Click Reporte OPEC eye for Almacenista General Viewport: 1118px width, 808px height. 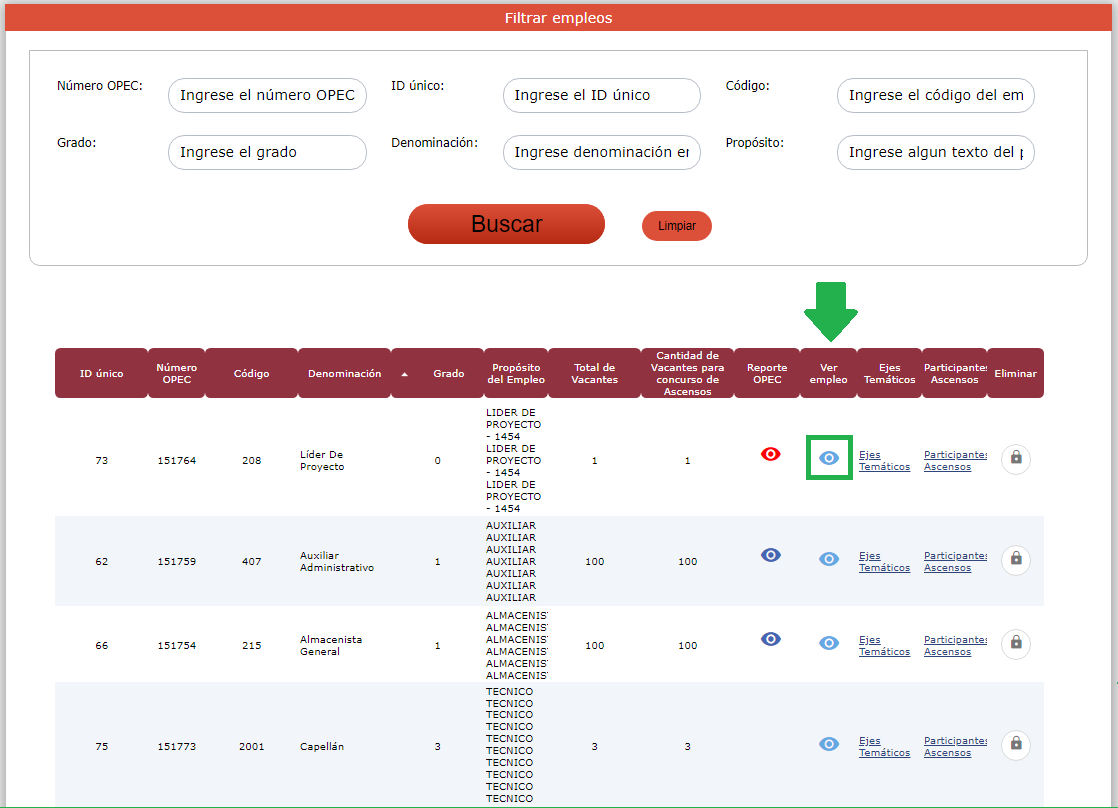tap(770, 639)
